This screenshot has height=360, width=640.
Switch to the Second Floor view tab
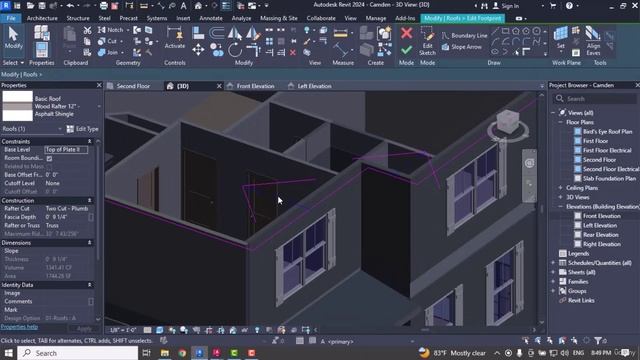tap(133, 86)
